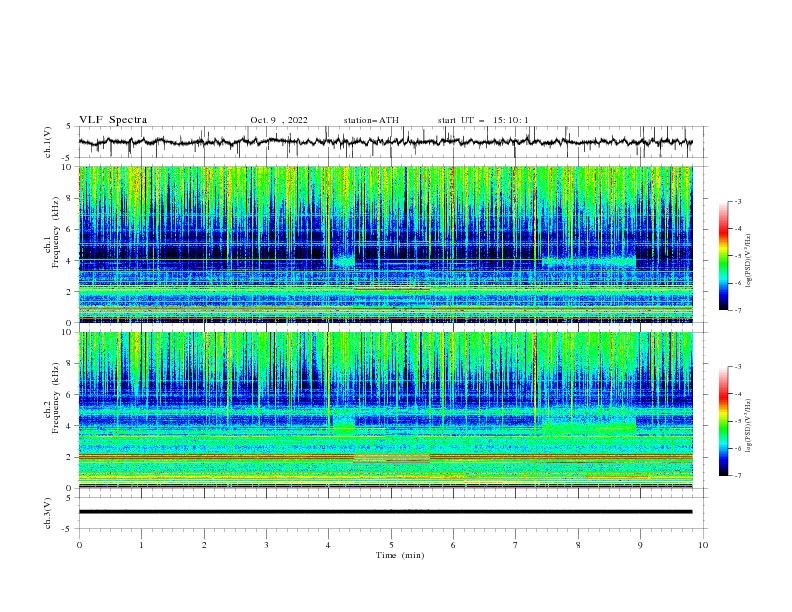
Task: Click time axis tick label "3"
Action: pos(266,545)
